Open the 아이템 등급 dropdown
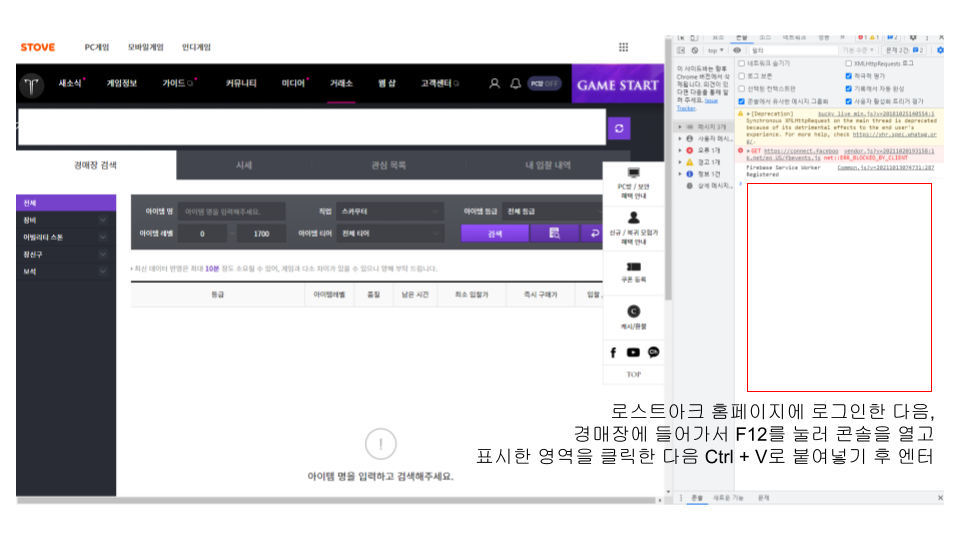Viewport: 960px width, 540px height. click(553, 211)
